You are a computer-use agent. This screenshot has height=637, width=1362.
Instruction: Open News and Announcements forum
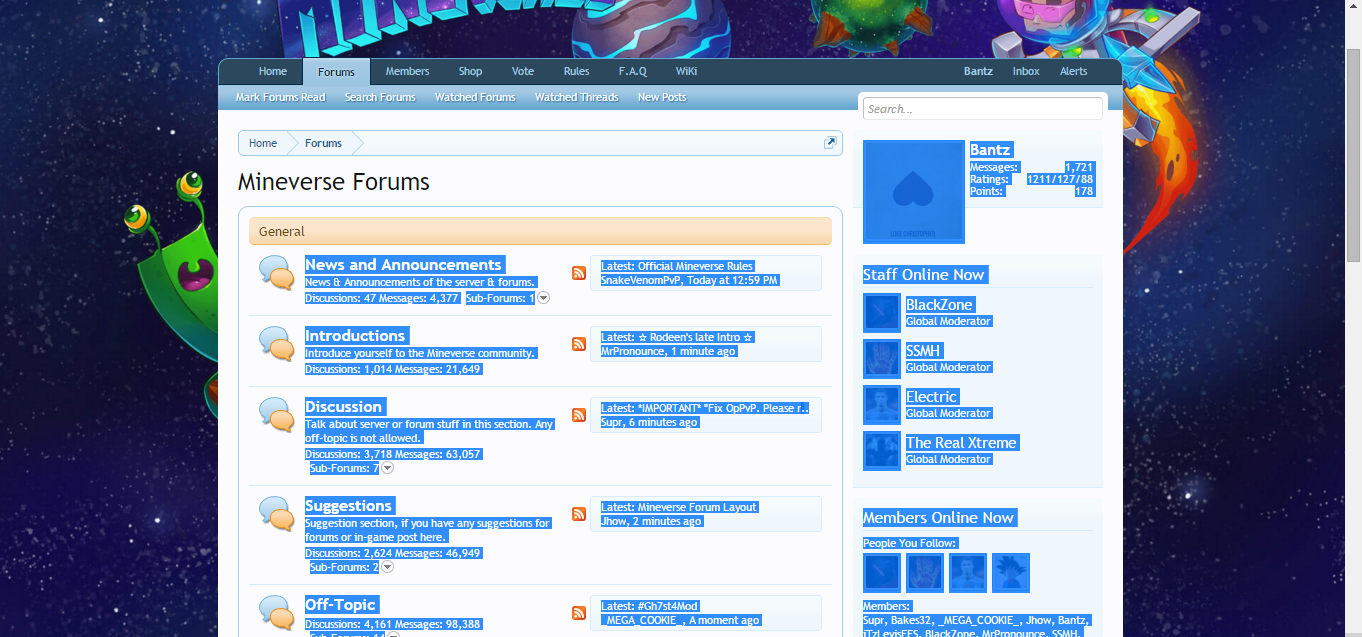[403, 265]
